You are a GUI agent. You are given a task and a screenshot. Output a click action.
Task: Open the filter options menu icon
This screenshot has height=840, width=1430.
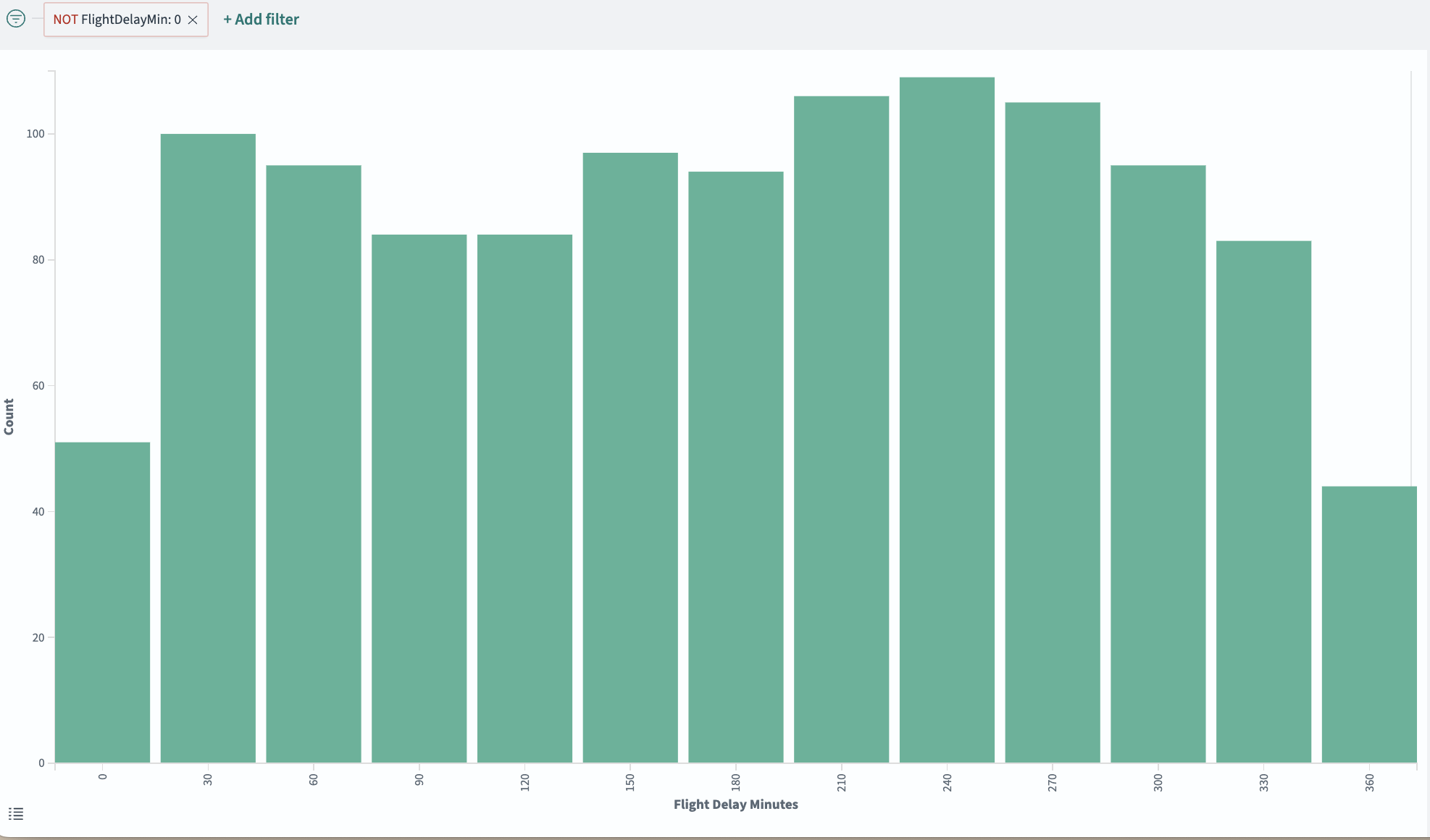point(16,19)
